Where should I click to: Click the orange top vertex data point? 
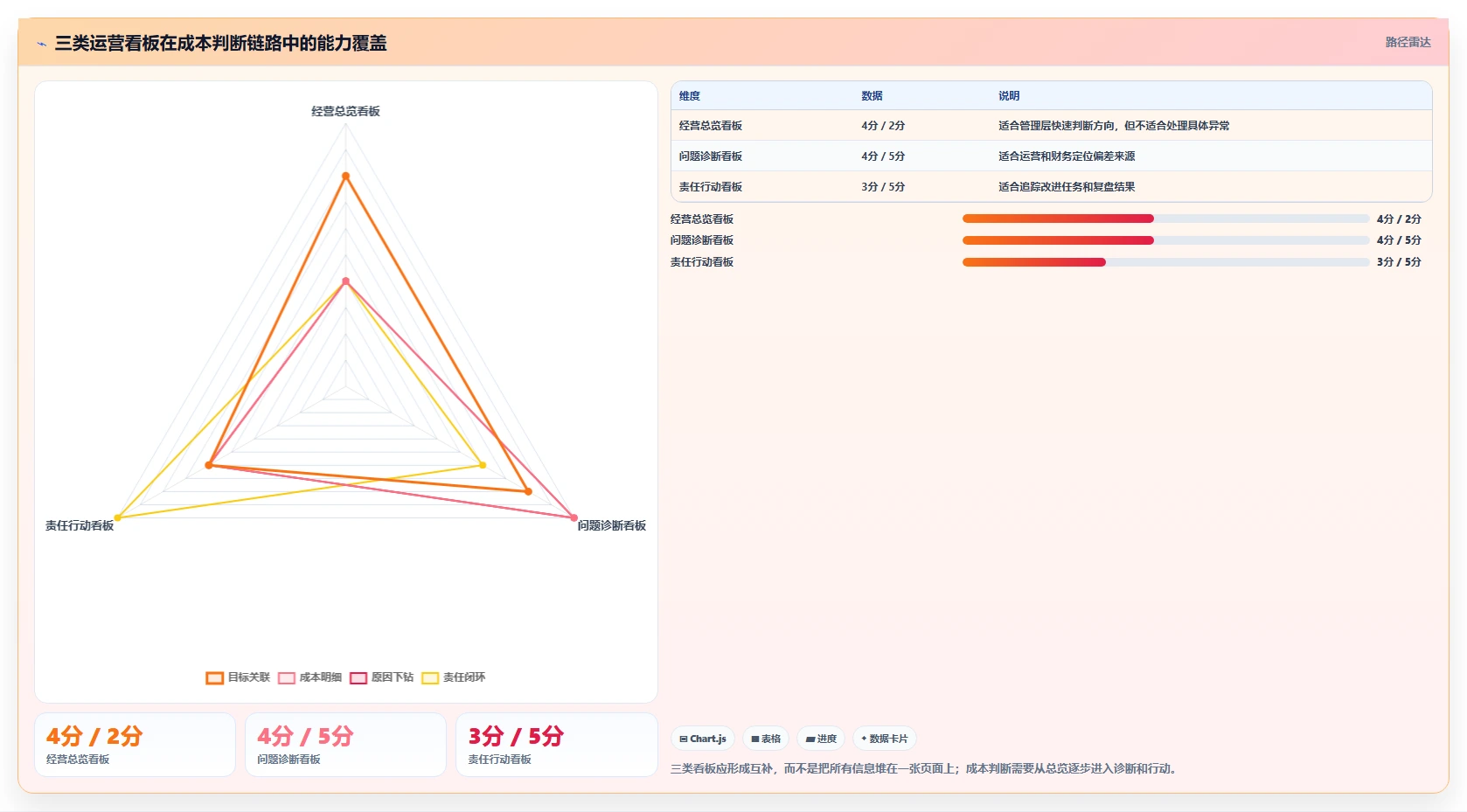345,176
